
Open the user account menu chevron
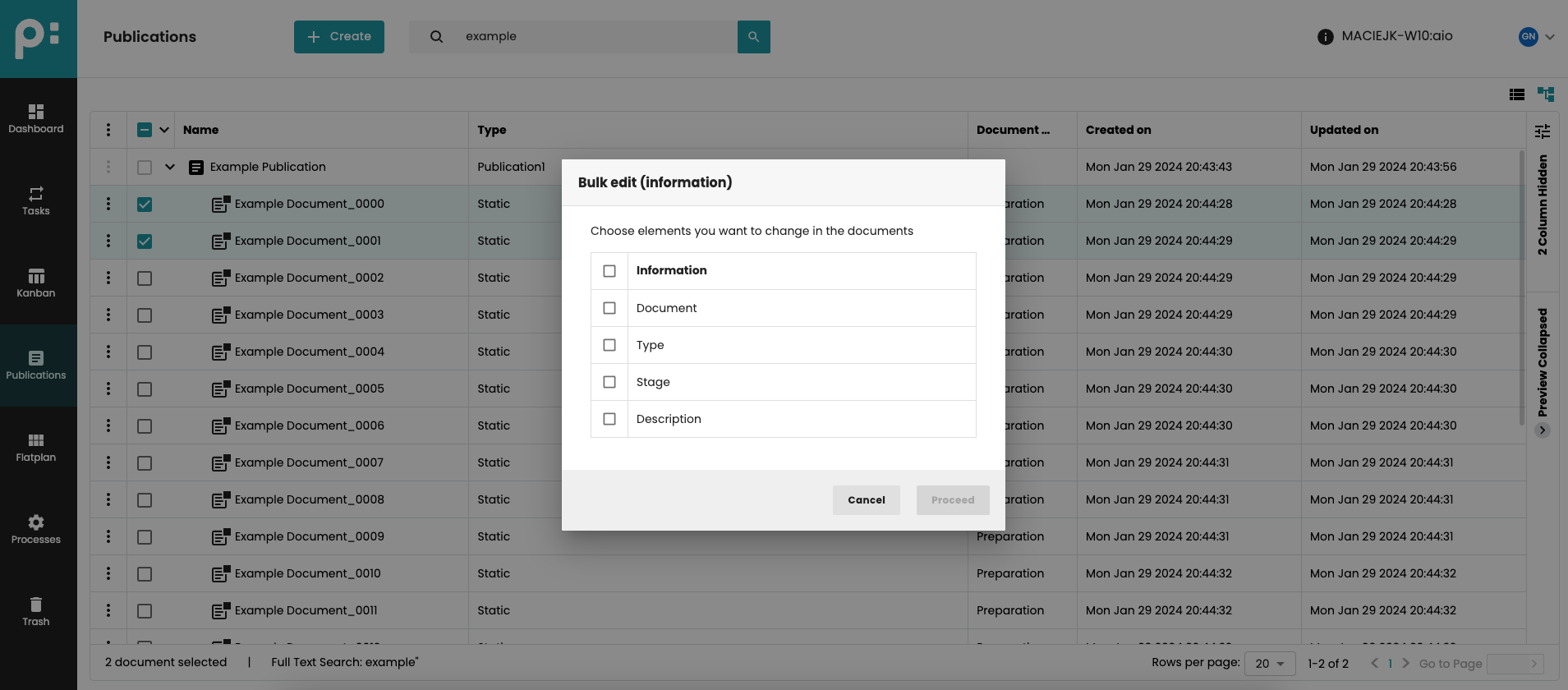[1549, 37]
